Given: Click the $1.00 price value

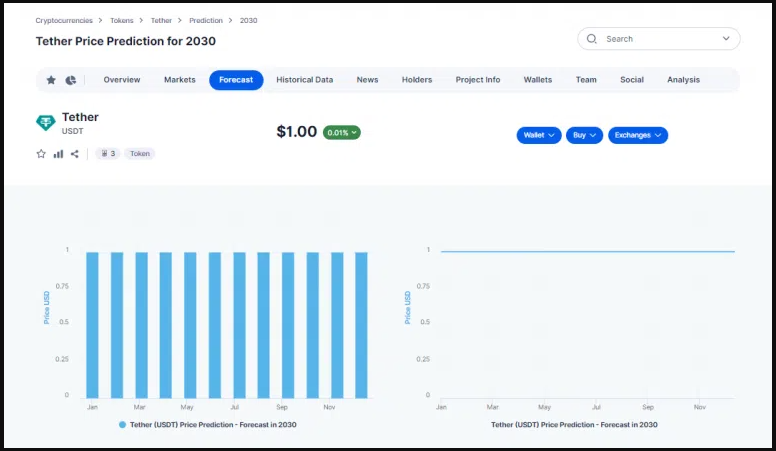Looking at the screenshot, I should point(296,132).
